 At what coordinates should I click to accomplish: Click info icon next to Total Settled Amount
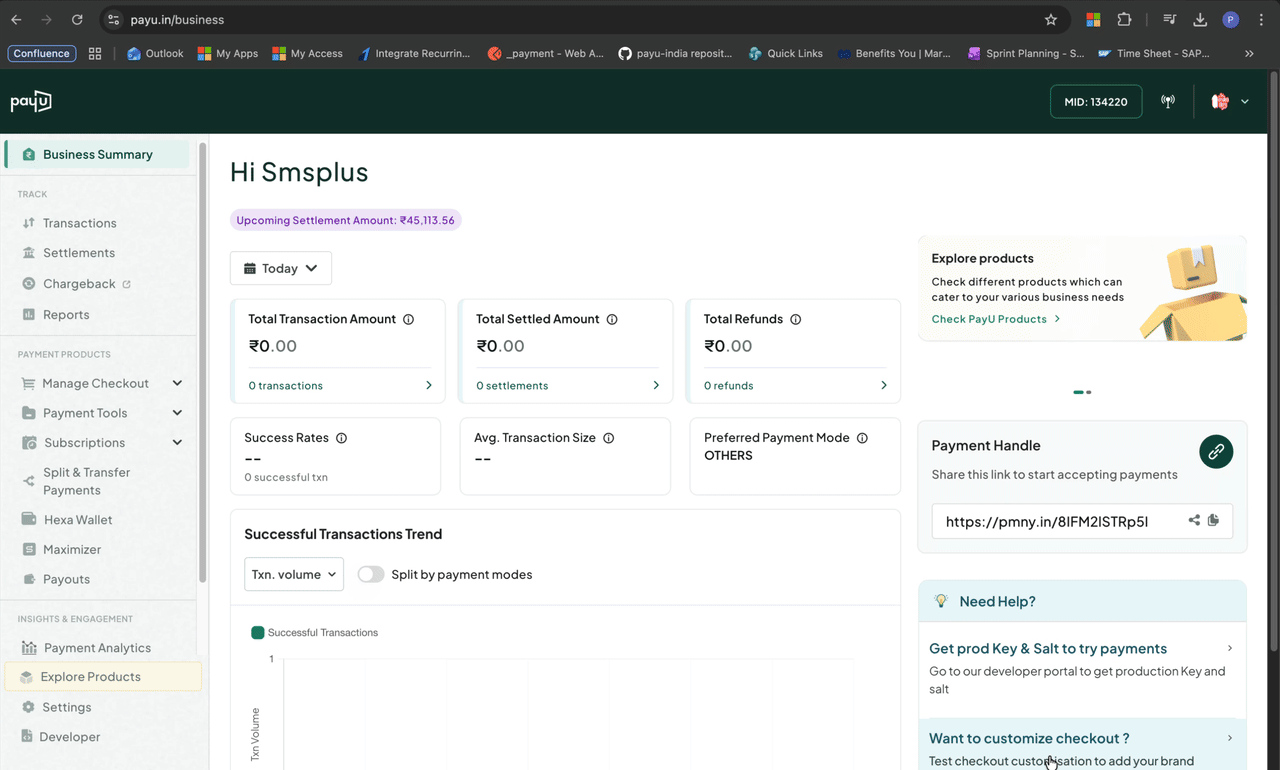coord(612,319)
